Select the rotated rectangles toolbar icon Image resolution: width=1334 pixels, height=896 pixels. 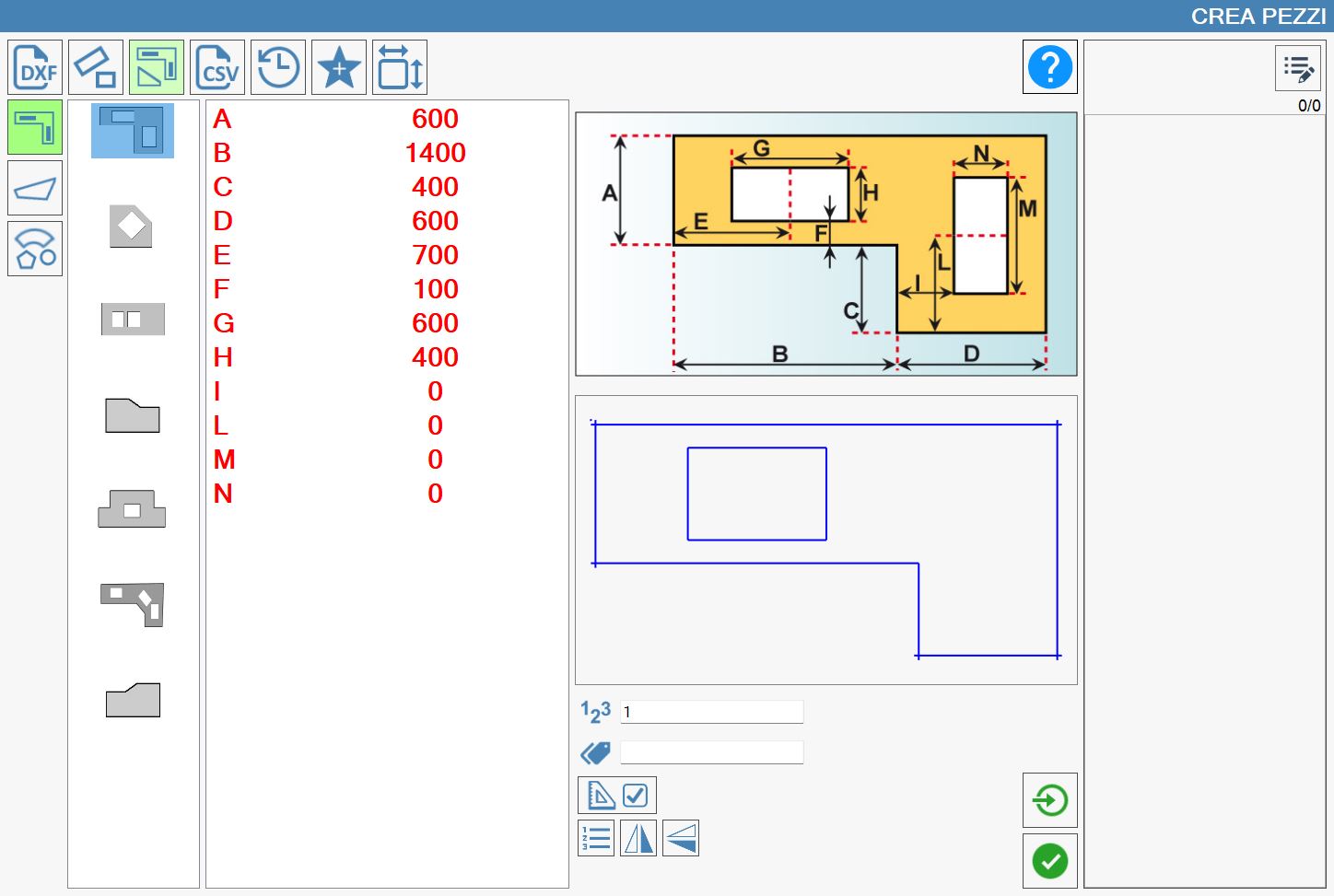click(96, 67)
